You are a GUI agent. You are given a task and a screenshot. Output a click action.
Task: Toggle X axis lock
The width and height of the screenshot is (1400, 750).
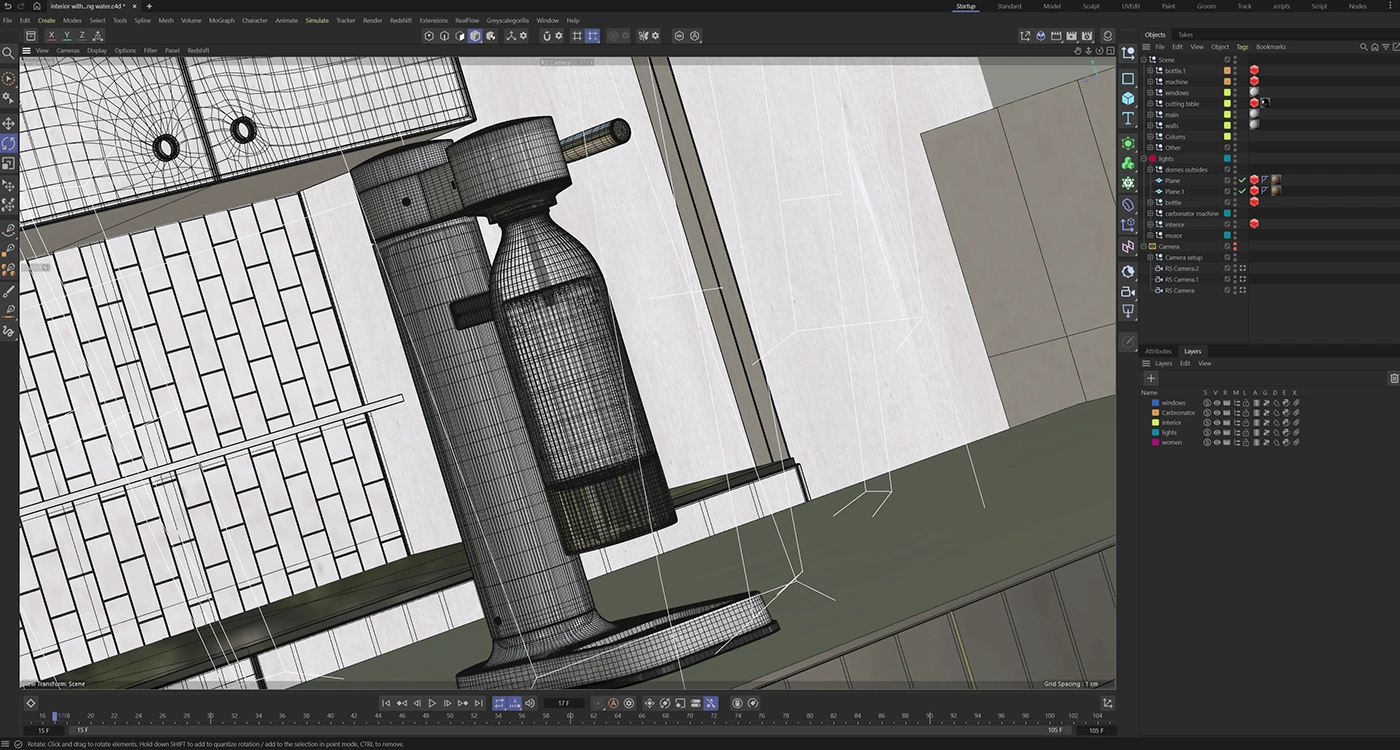52,36
